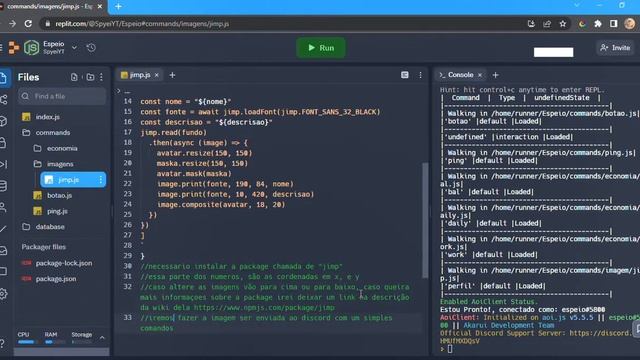Viewport: 640px width, 360px height.
Task: Share this page from the address bar
Action: coord(547,24)
